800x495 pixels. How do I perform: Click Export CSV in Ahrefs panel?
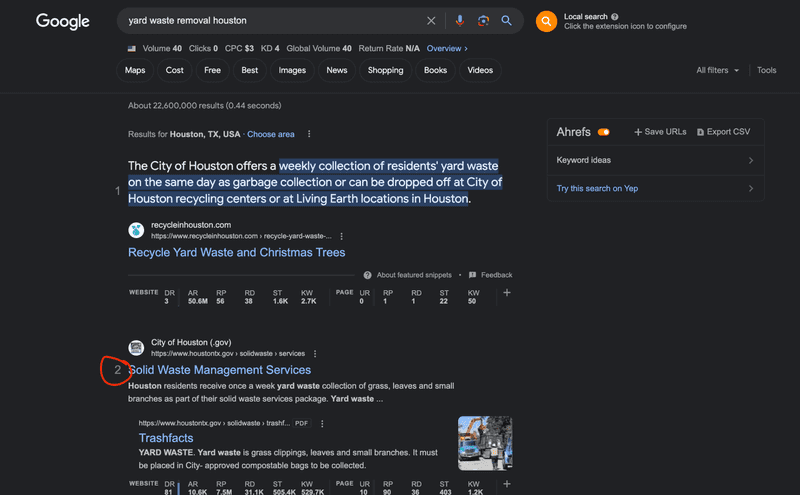click(723, 132)
